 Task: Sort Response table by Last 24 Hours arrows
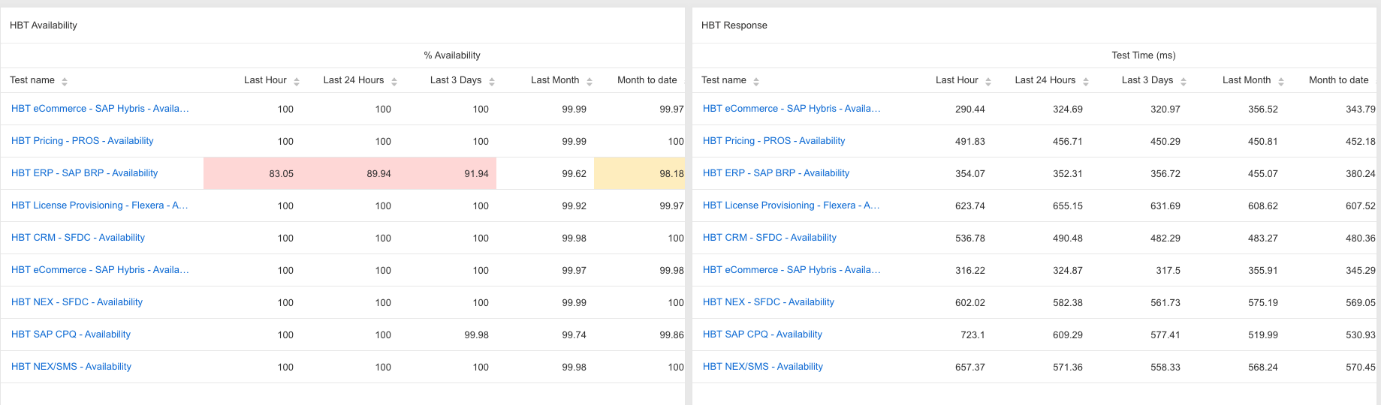click(1086, 81)
